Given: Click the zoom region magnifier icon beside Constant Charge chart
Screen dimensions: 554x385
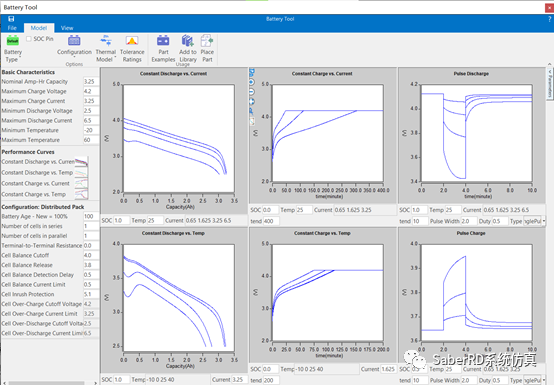Looking at the screenshot, I should click(252, 111).
